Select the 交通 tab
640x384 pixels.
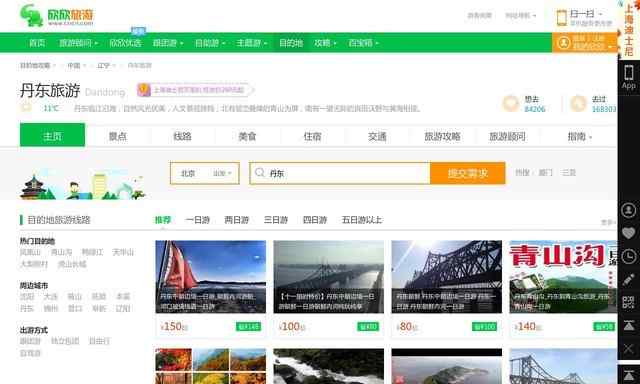tap(377, 136)
